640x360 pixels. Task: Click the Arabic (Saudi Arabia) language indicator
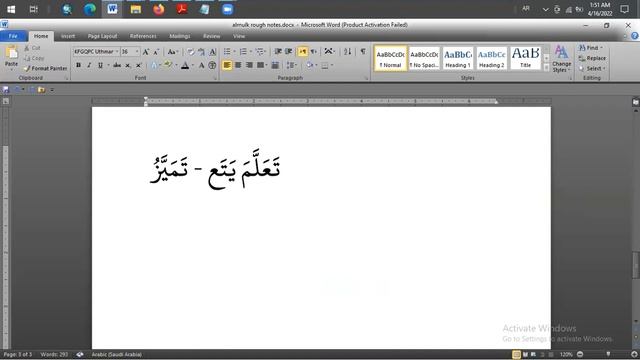pyautogui.click(x=116, y=354)
